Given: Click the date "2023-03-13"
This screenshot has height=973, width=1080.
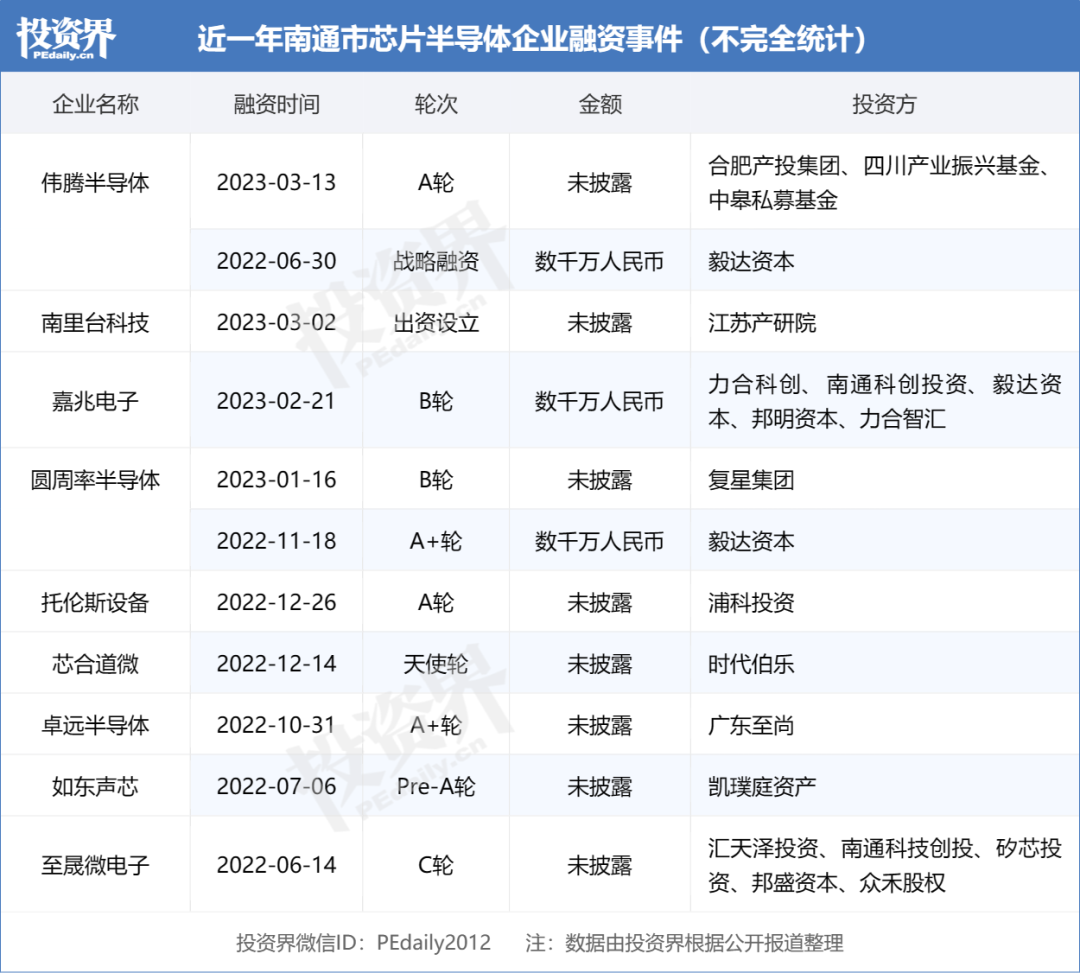Looking at the screenshot, I should [x=276, y=182].
